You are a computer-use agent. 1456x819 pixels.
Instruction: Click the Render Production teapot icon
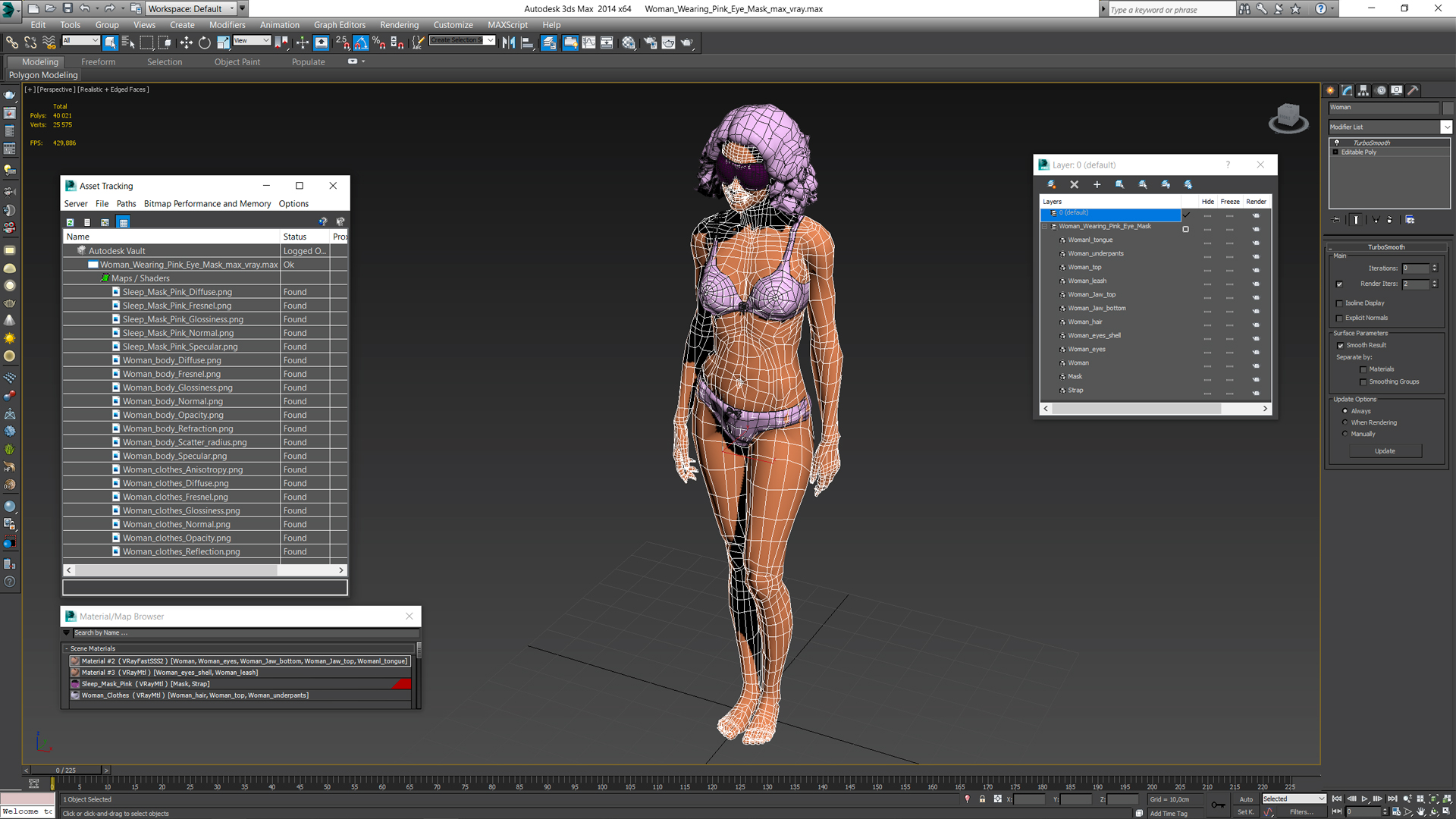point(687,42)
